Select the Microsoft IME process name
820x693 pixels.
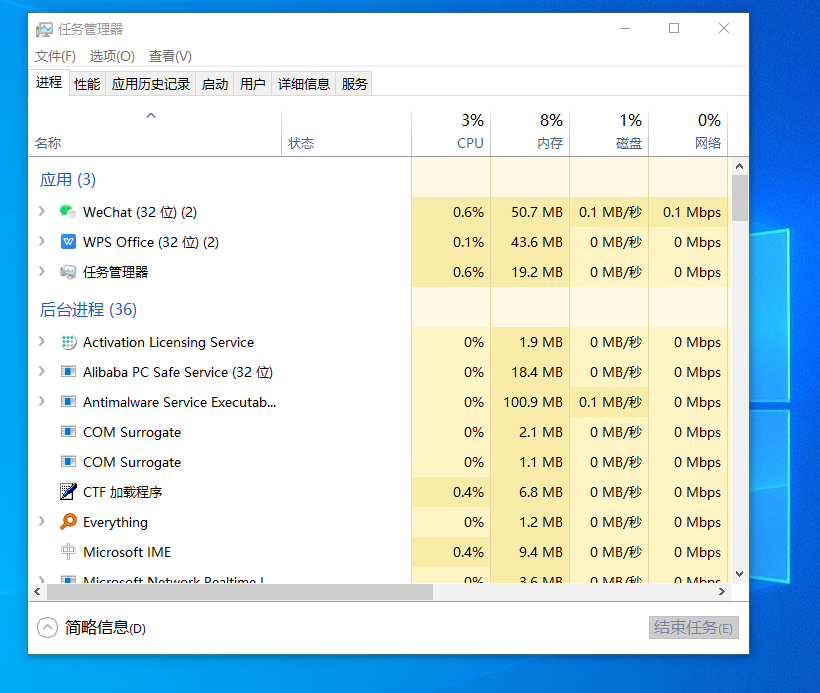coord(127,552)
